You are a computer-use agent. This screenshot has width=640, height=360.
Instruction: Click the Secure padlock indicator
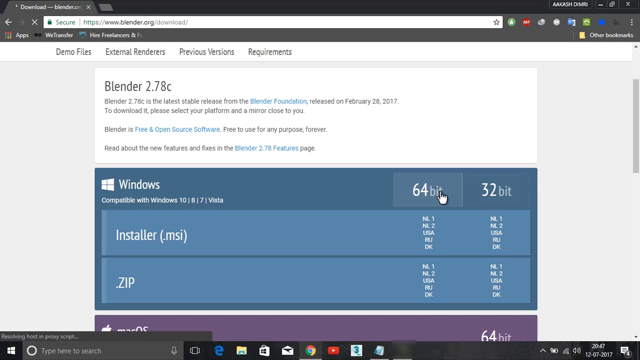[x=61, y=22]
